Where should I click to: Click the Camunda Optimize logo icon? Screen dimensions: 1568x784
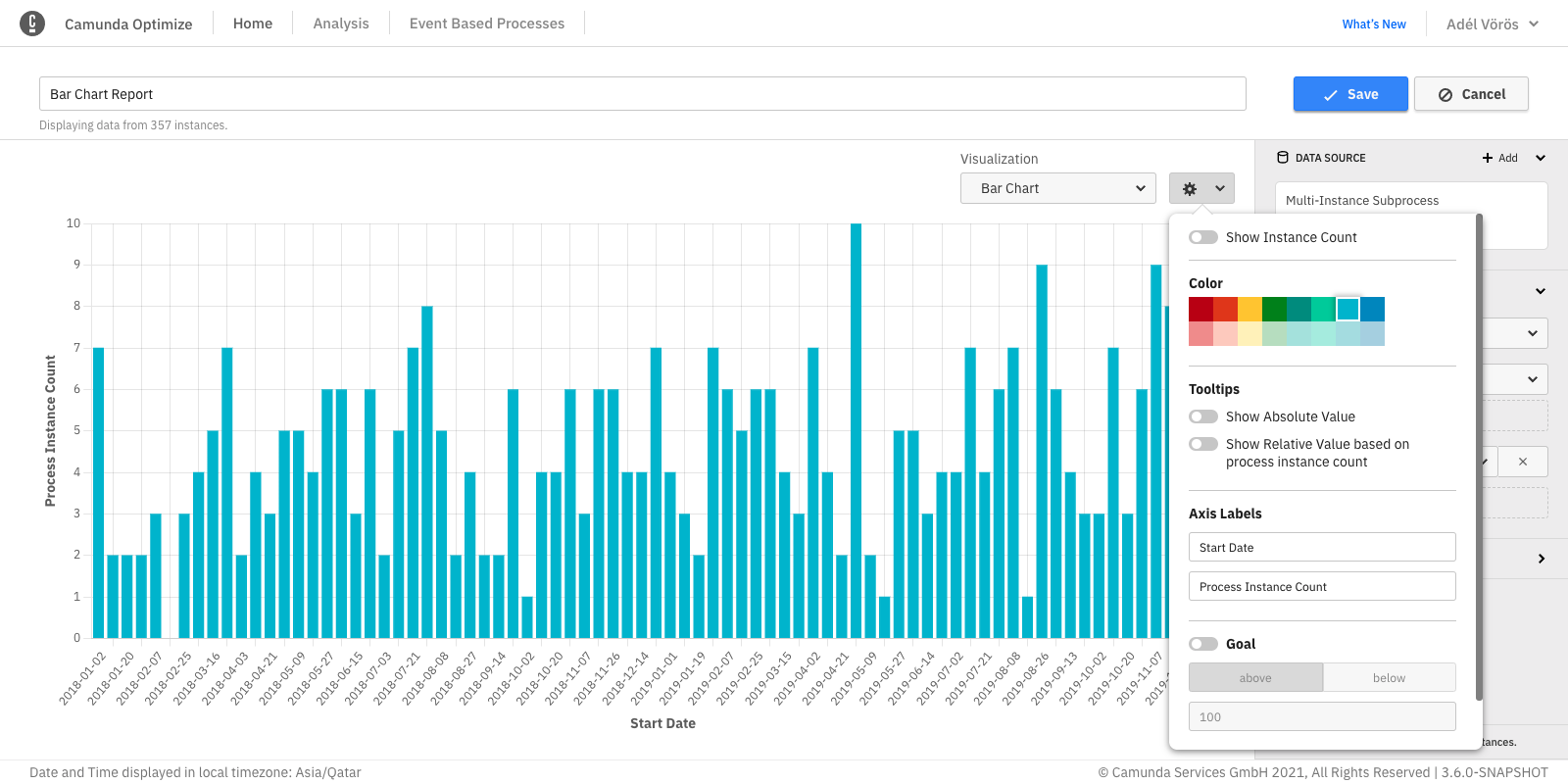pos(32,24)
